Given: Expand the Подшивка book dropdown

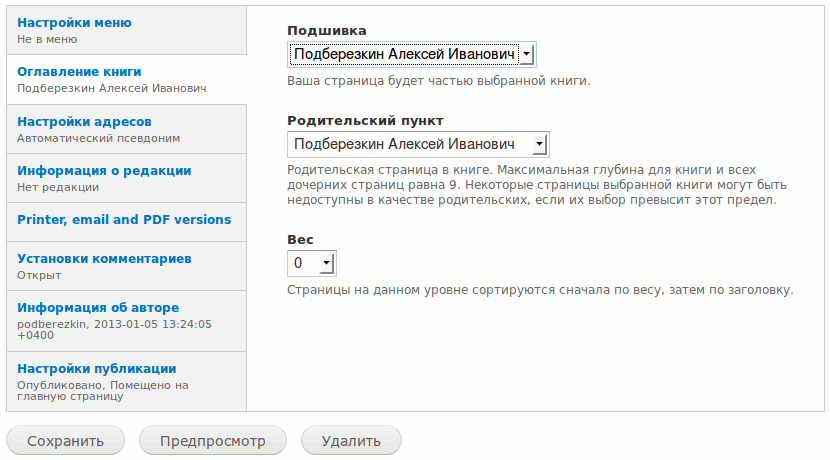Looking at the screenshot, I should tap(412, 55).
